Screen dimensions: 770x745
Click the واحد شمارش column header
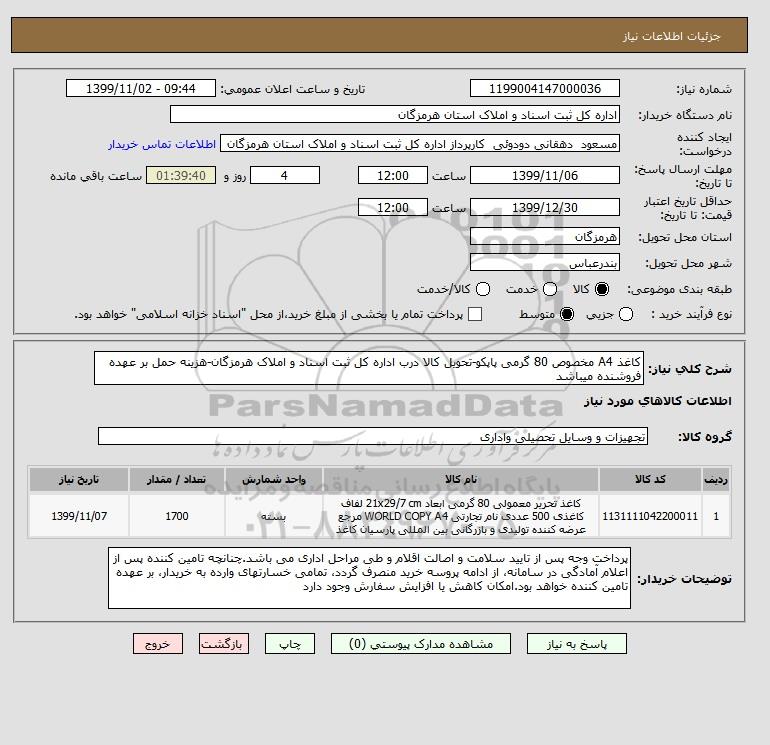(x=274, y=479)
